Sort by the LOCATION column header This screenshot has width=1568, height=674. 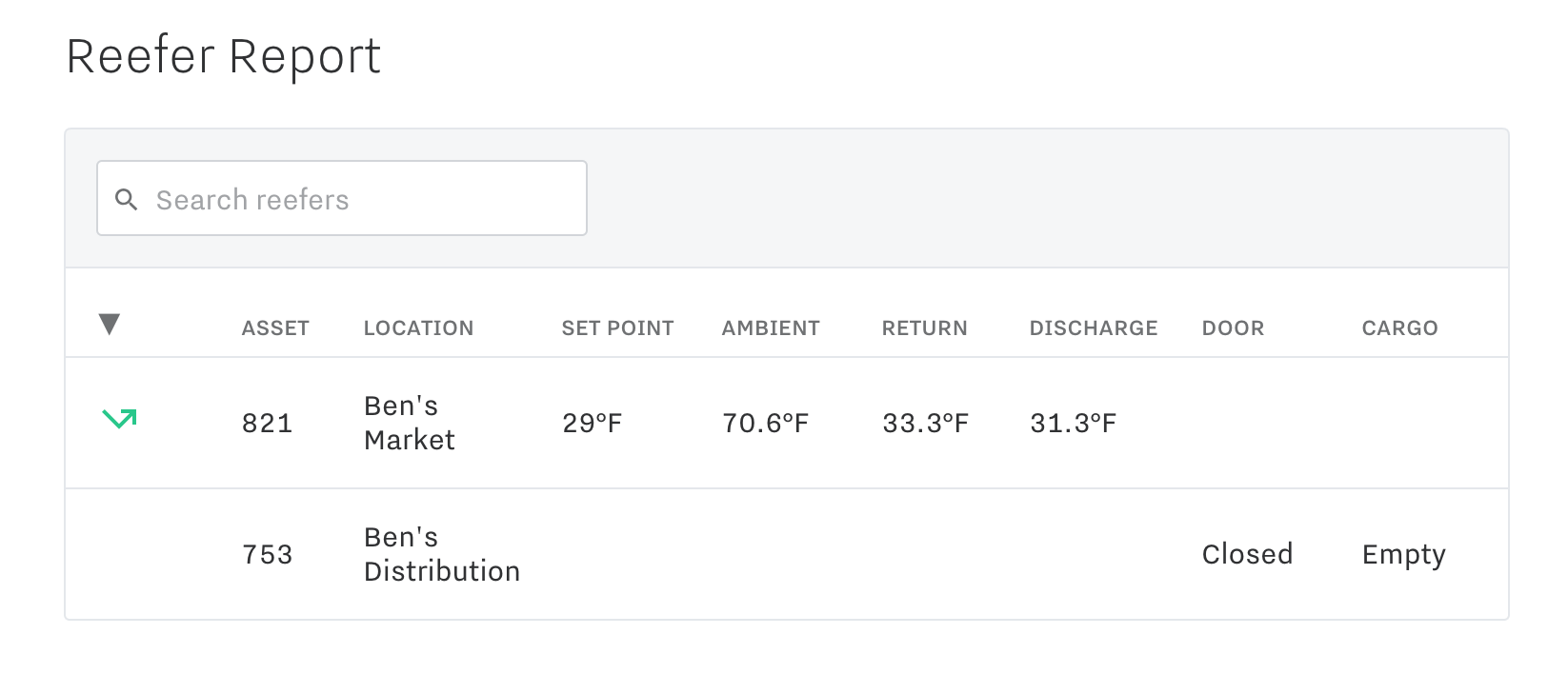pyautogui.click(x=418, y=327)
